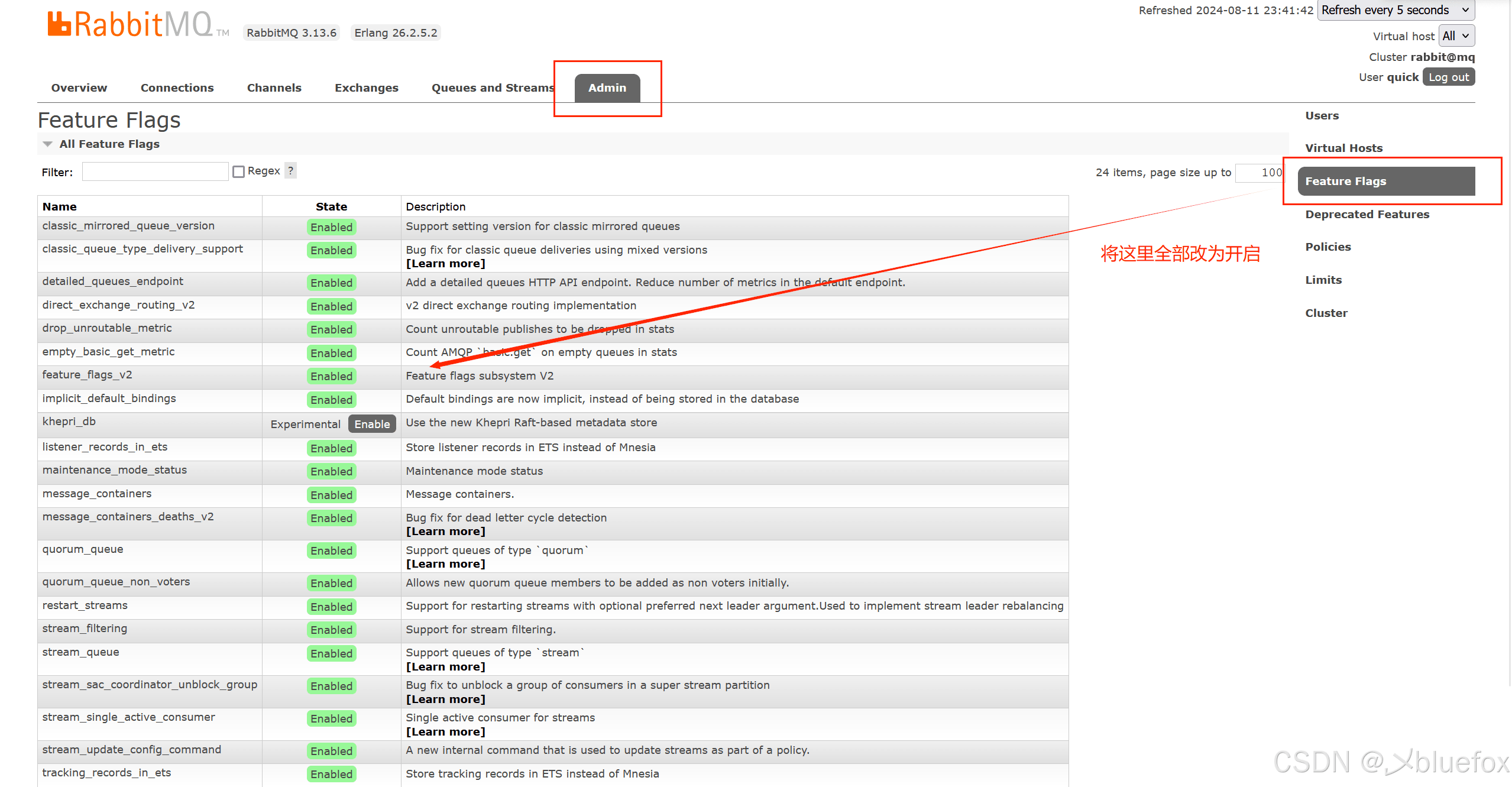Toggle the Regex checkbox
The image size is (1512, 787).
[239, 171]
